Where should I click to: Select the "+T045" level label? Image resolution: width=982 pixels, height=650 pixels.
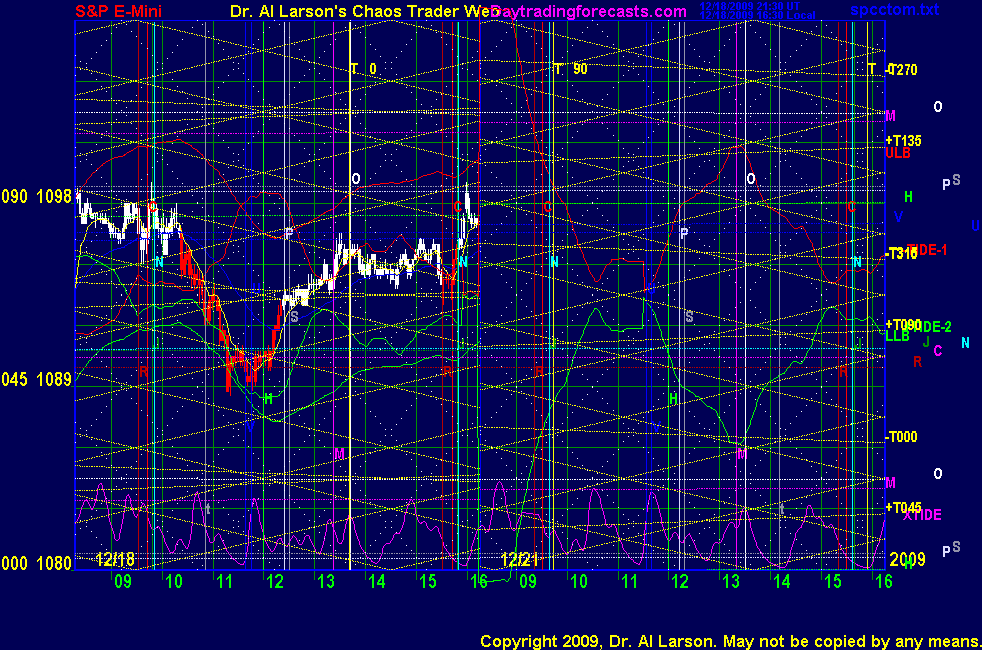(x=903, y=507)
